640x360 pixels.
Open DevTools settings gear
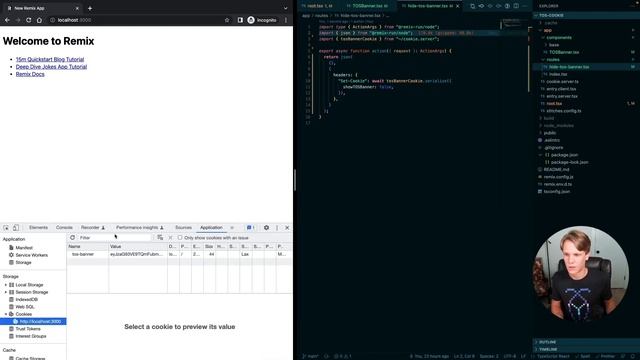tap(266, 228)
